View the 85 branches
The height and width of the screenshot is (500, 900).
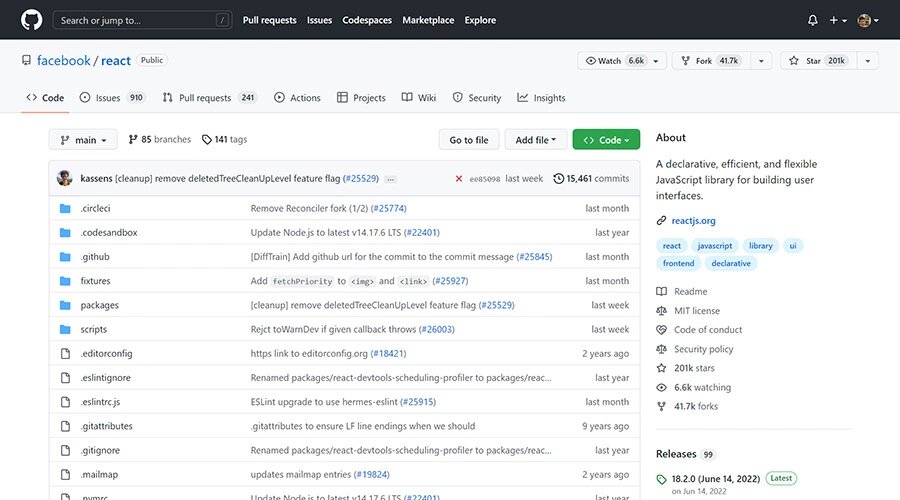tap(160, 139)
